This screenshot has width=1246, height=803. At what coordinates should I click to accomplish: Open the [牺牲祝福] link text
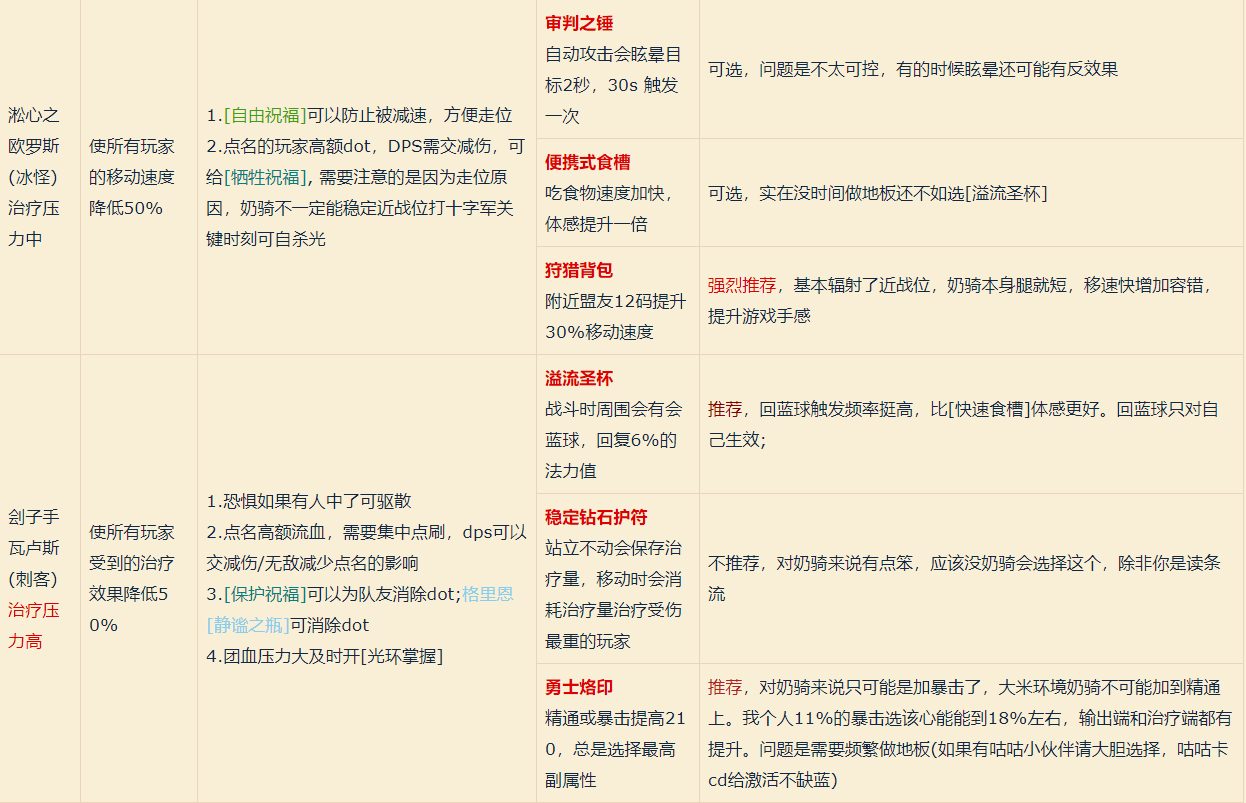[265, 177]
